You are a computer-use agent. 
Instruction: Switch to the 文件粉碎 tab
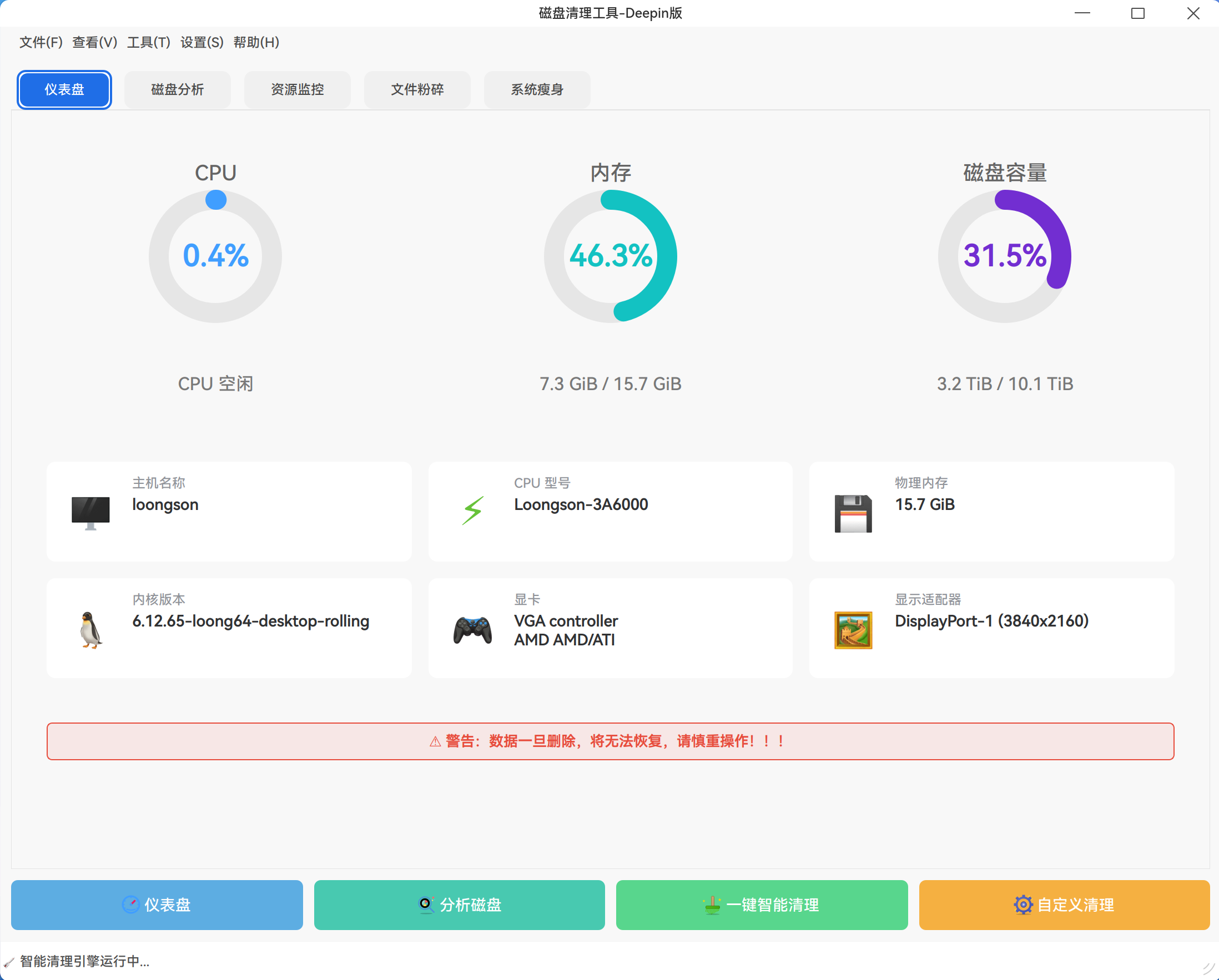(417, 89)
